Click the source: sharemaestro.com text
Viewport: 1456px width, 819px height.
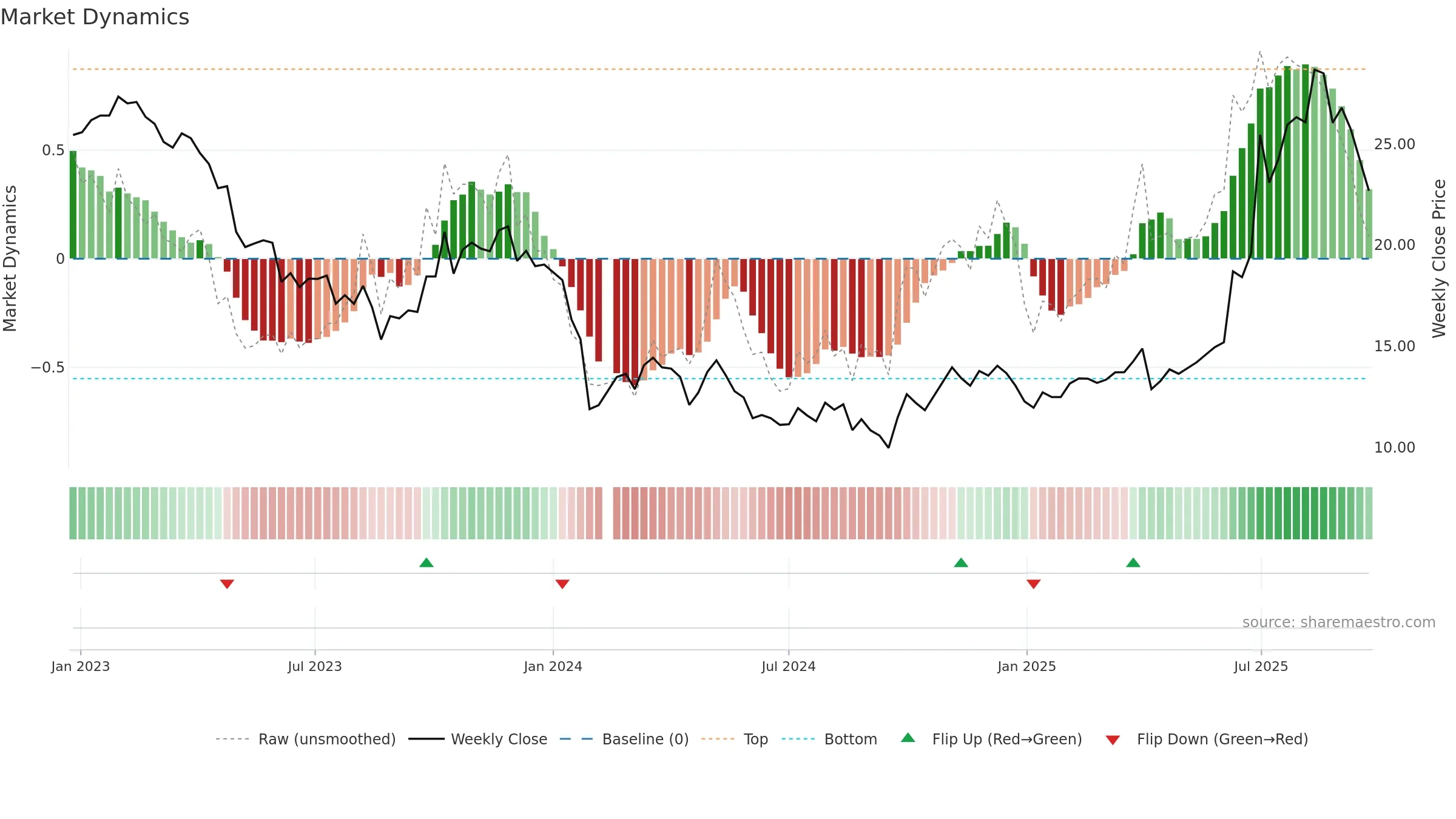(1339, 622)
